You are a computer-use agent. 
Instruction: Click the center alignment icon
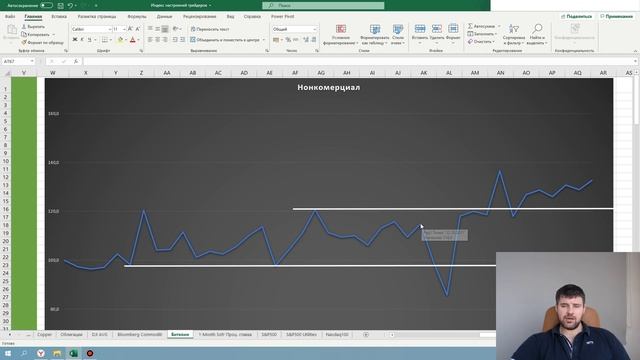tap(158, 40)
